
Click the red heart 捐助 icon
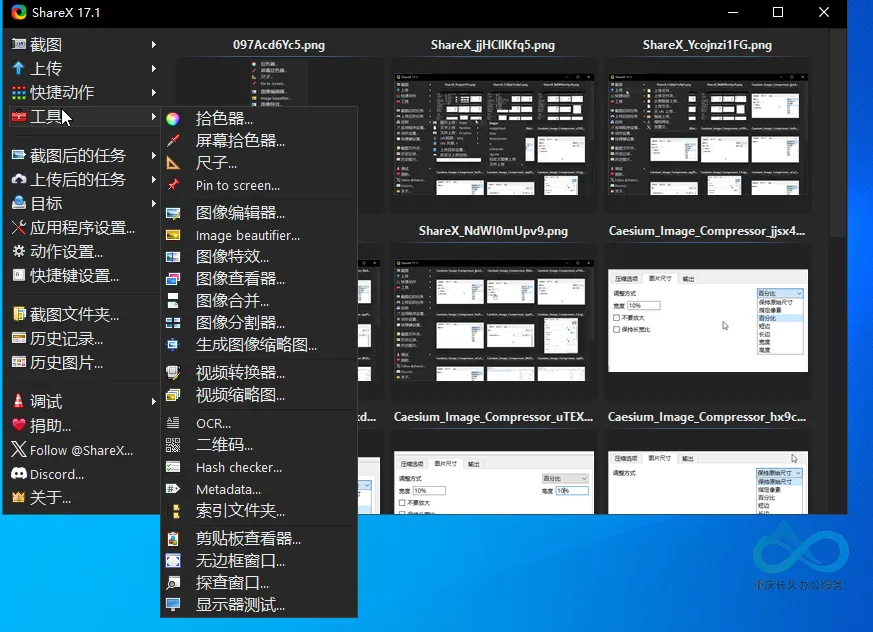click(x=19, y=425)
